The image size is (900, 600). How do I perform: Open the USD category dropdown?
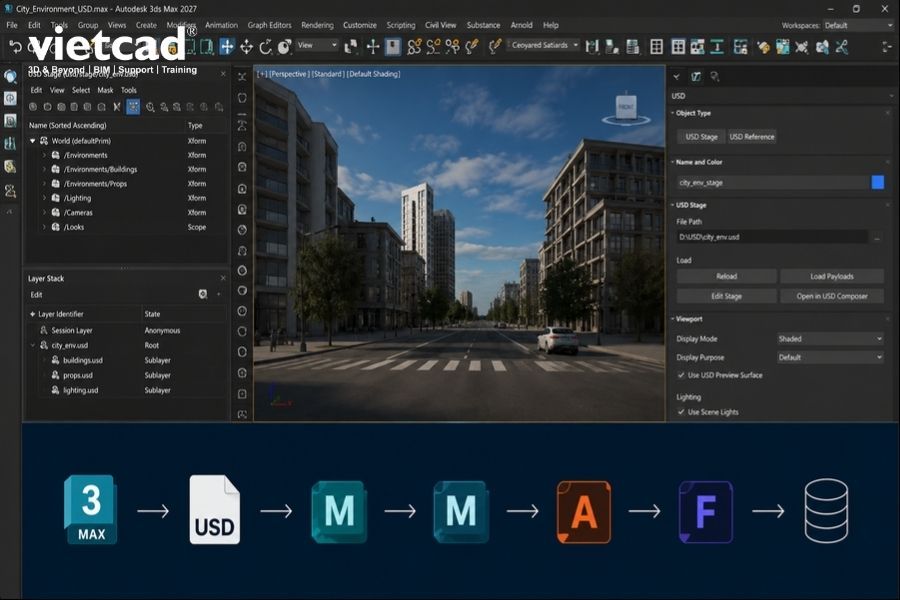pos(782,96)
